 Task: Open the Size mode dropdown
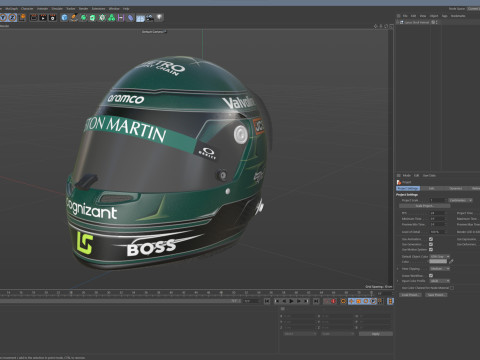click(337, 334)
